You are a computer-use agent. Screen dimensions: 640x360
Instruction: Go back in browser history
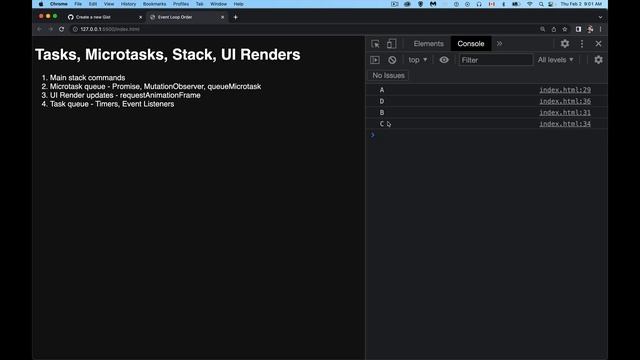click(39, 29)
